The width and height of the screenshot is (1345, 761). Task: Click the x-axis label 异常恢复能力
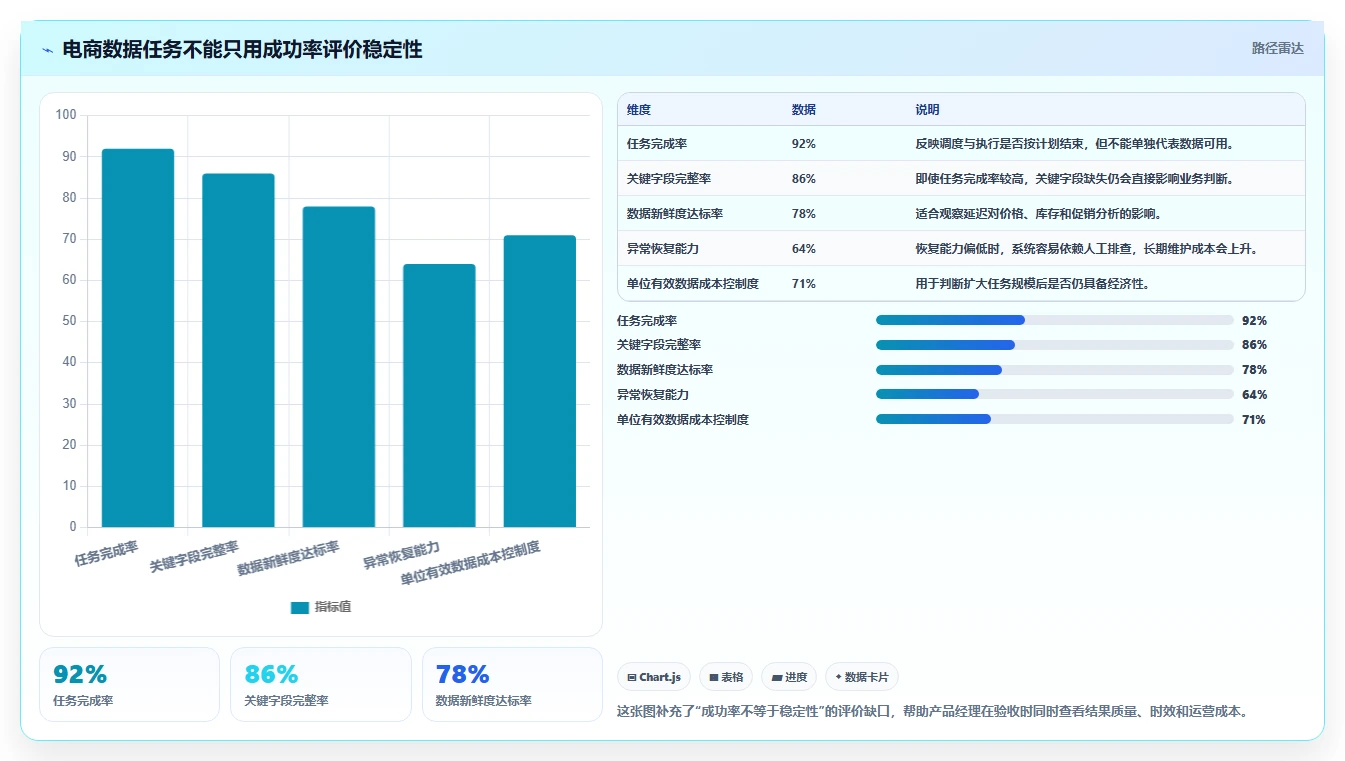coord(401,555)
